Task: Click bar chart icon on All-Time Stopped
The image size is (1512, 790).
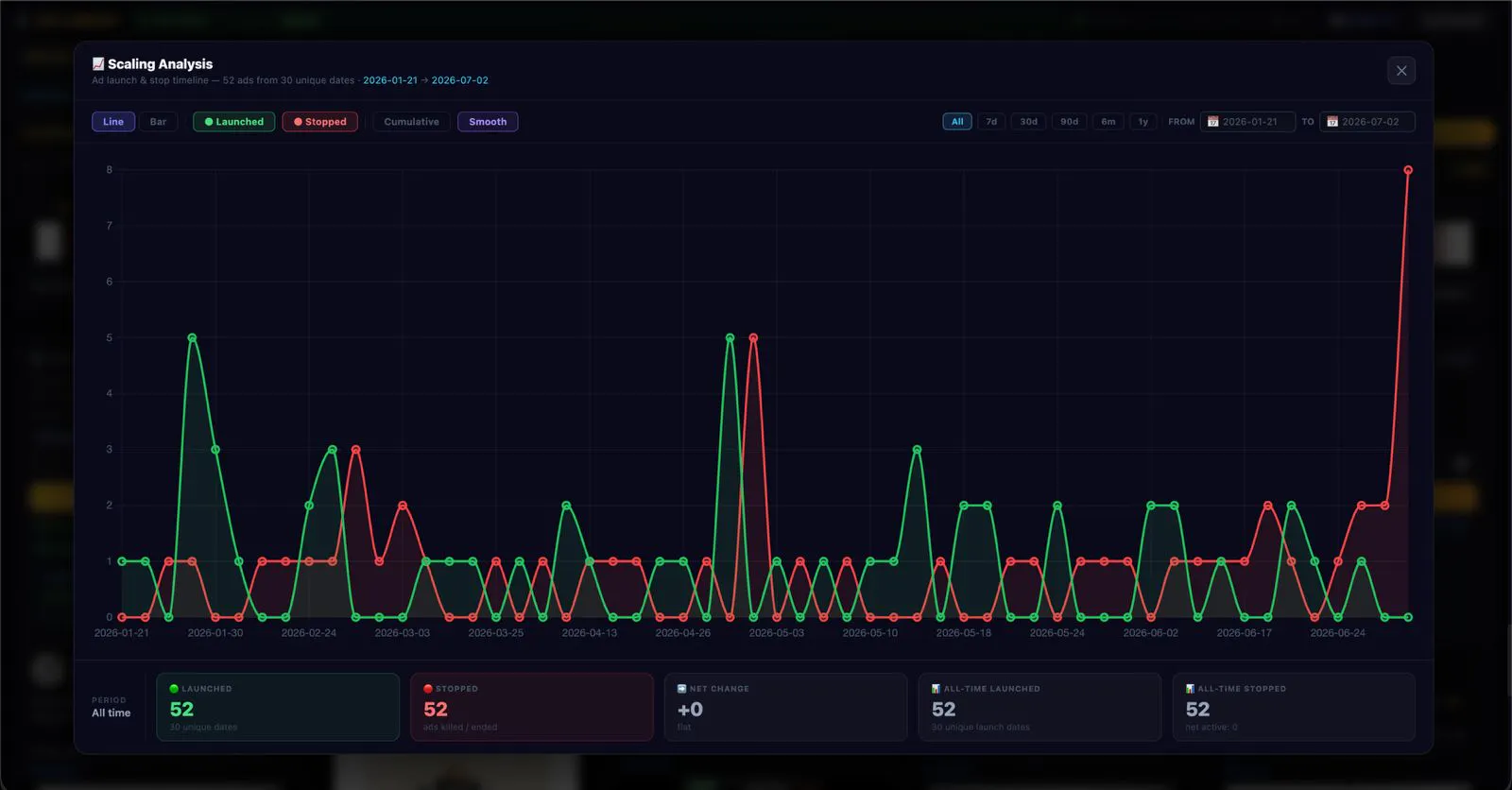Action: click(1190, 689)
